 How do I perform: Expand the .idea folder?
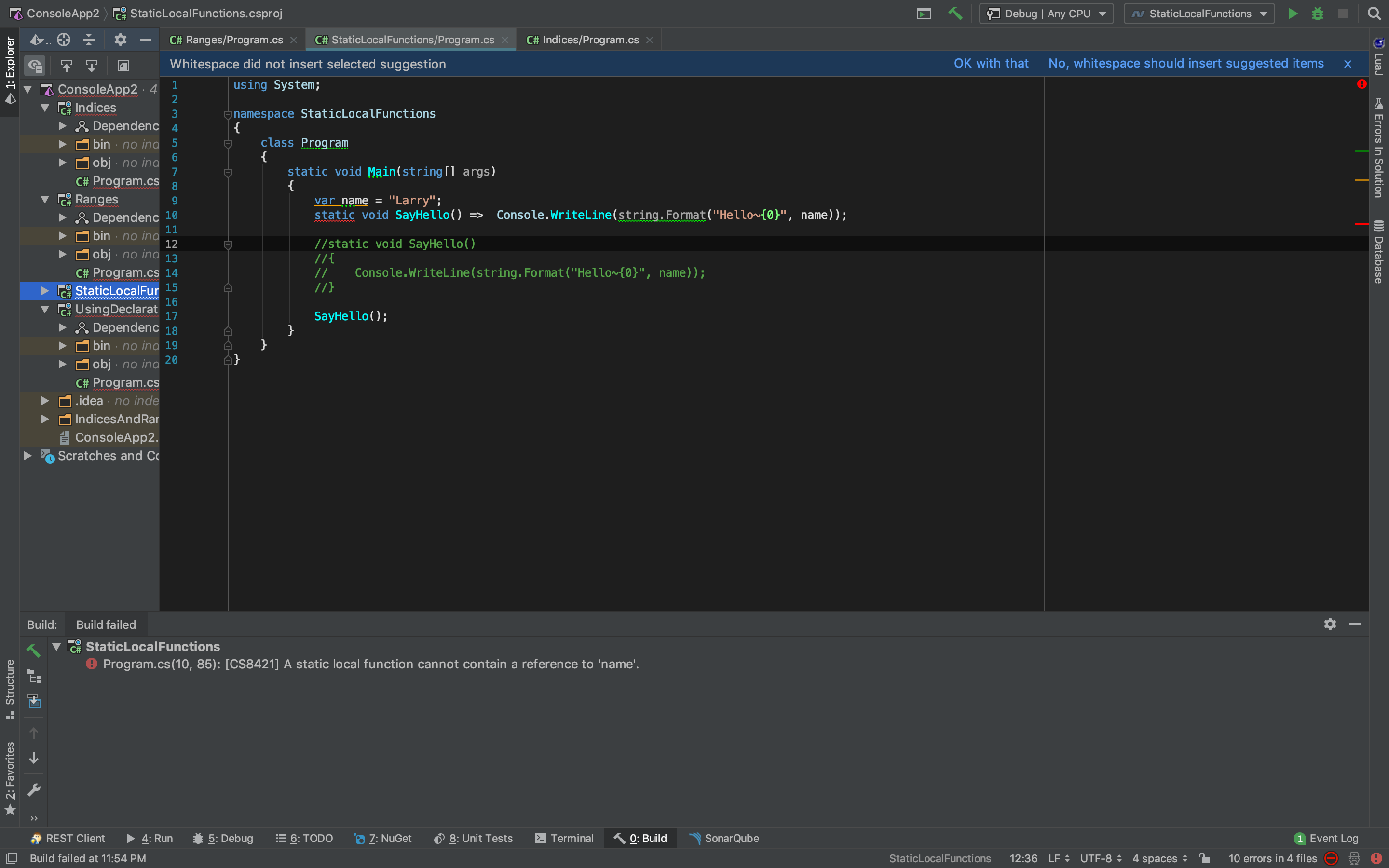click(x=45, y=401)
